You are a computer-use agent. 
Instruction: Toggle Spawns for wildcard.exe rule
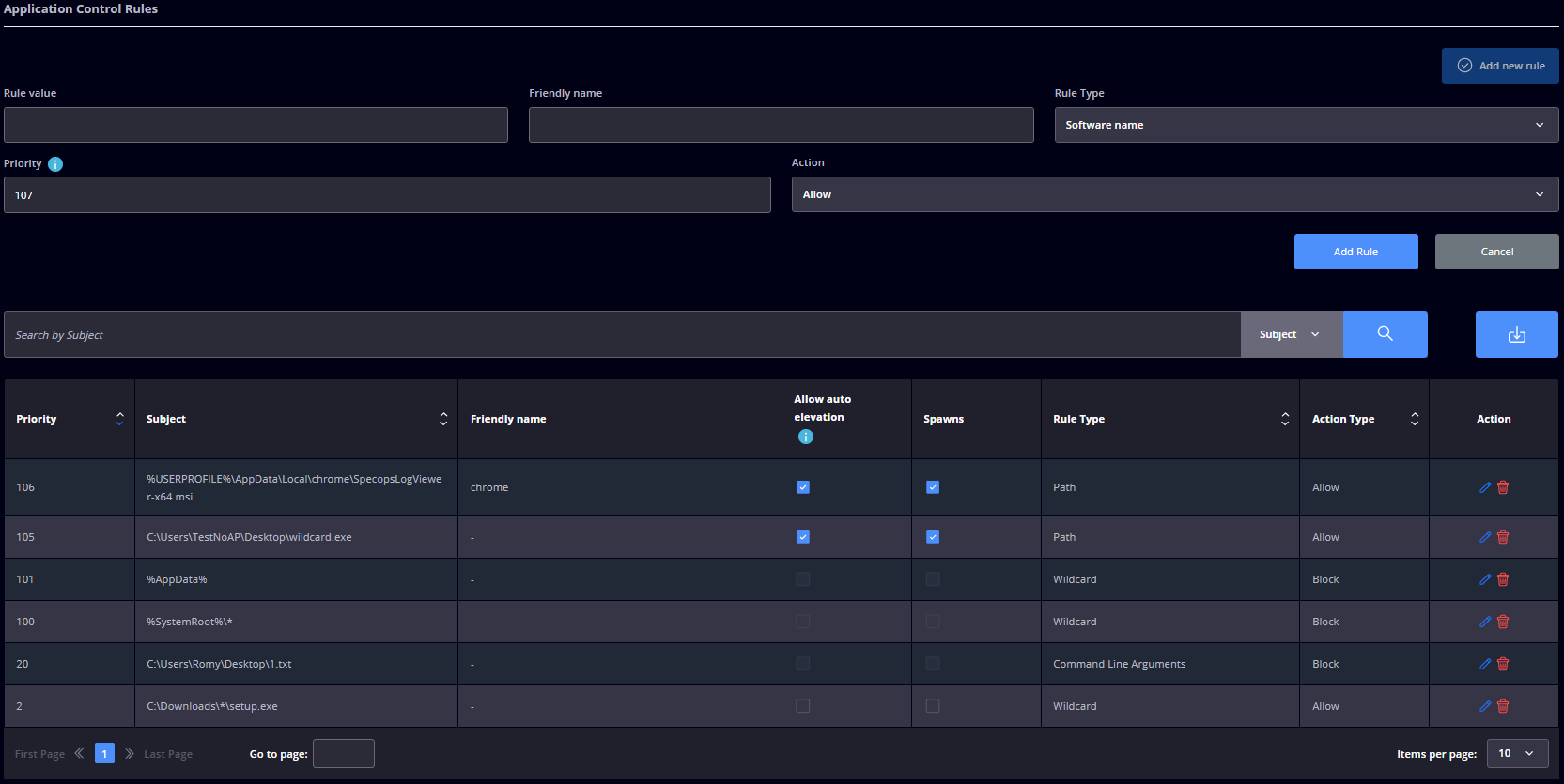(x=933, y=537)
